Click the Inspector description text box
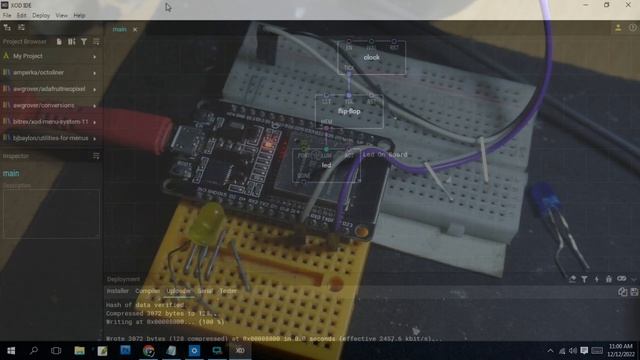640x360 pixels. pos(51,213)
